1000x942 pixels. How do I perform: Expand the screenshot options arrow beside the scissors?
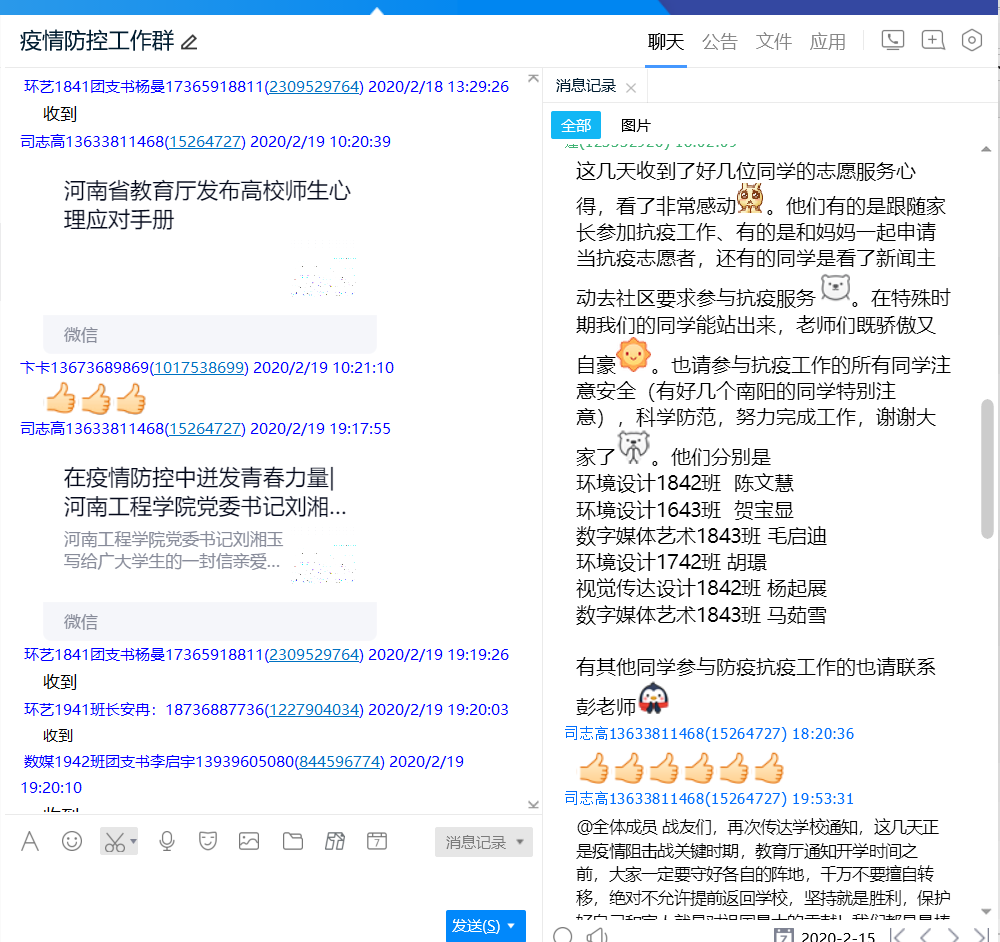click(x=133, y=841)
